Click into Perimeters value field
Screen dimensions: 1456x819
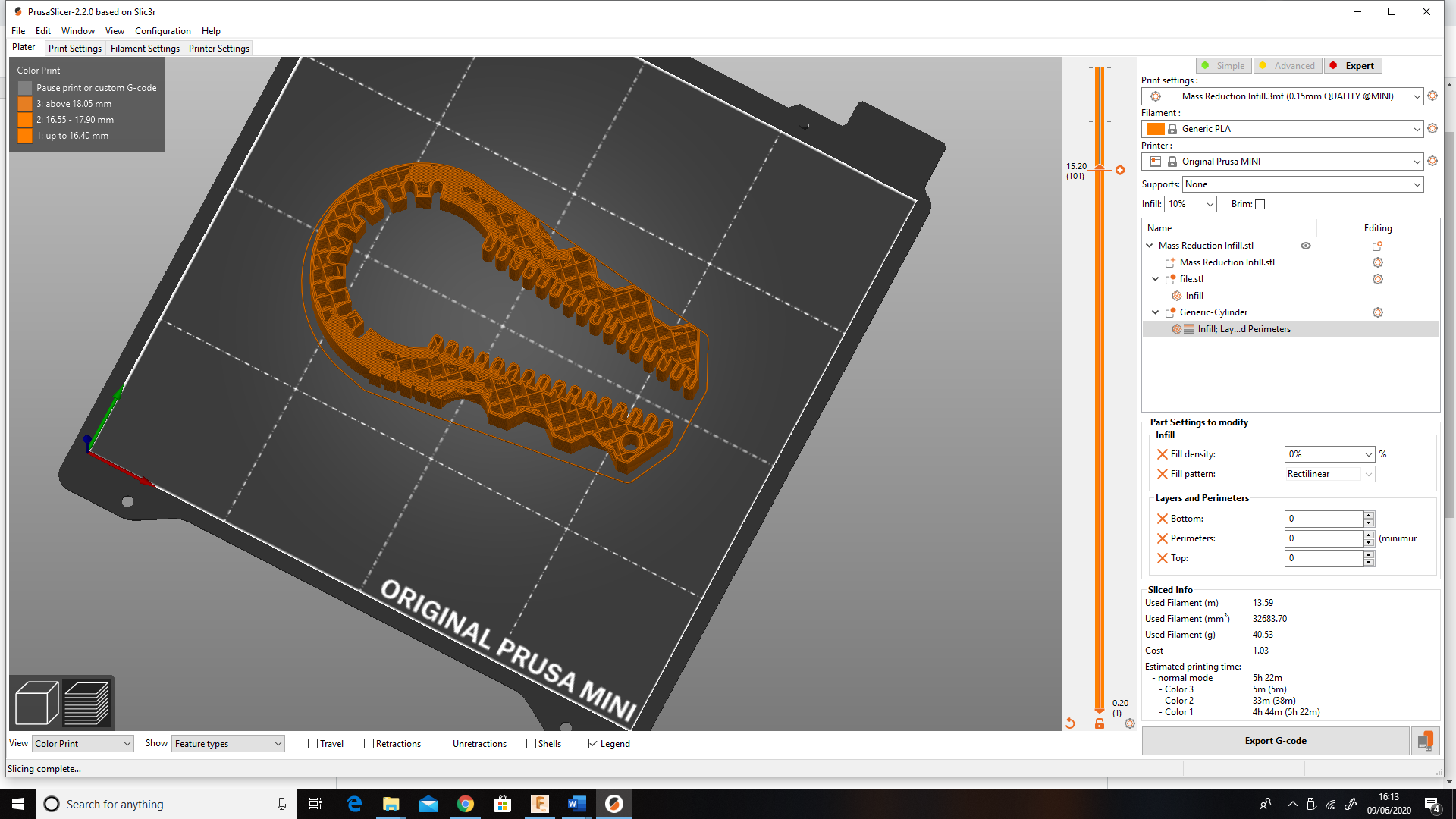(1324, 538)
